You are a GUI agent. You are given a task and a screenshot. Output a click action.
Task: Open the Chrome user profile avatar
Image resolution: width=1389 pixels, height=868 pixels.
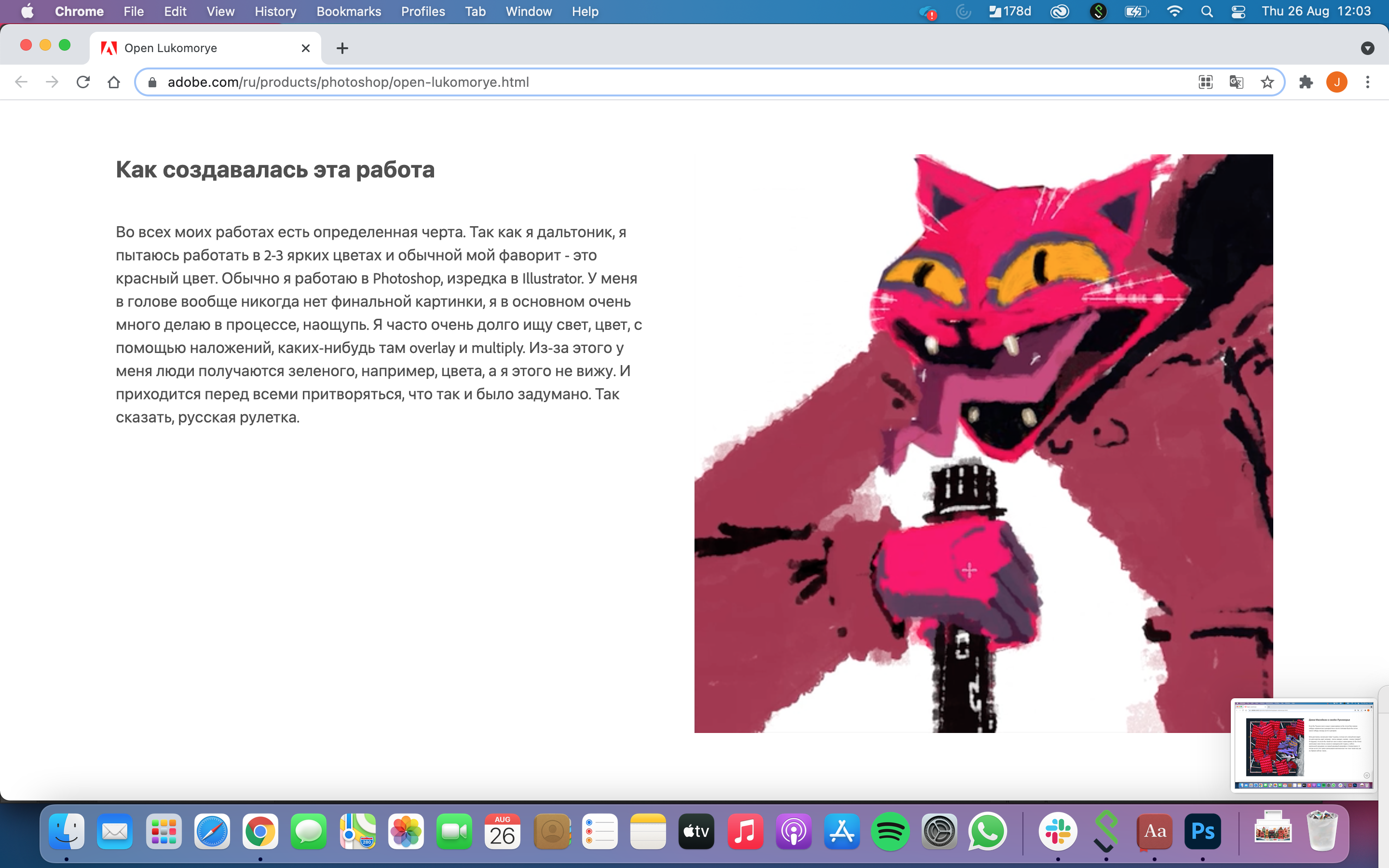[x=1337, y=82]
